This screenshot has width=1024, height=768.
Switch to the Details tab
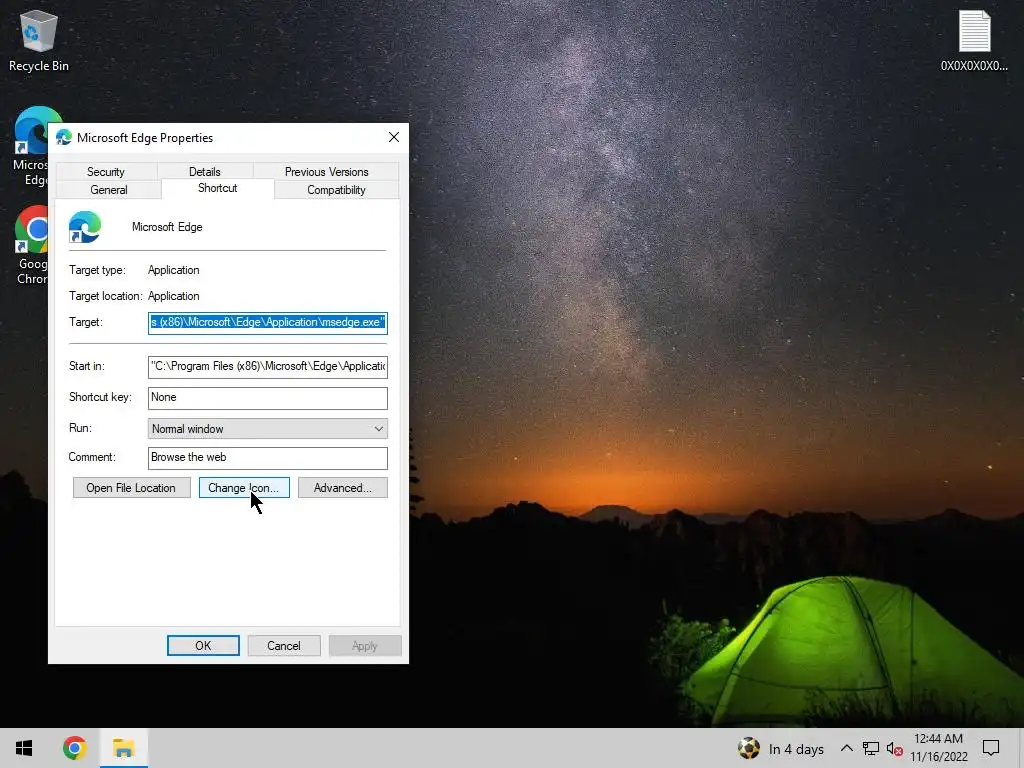(205, 171)
